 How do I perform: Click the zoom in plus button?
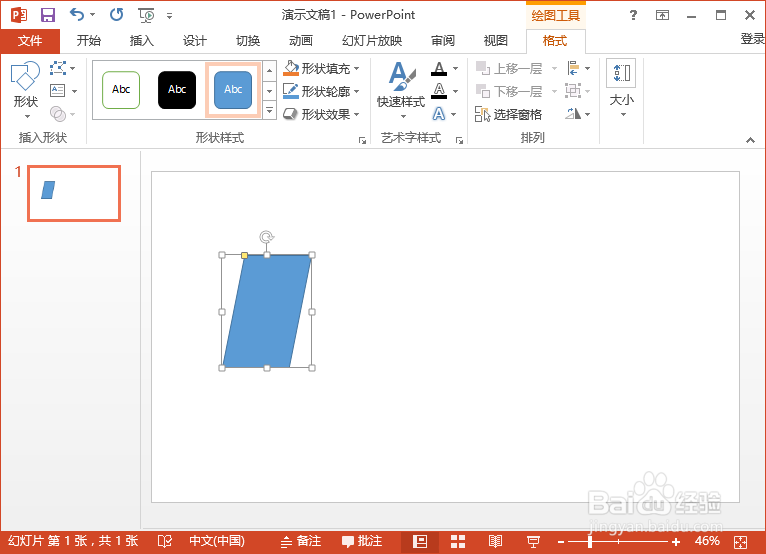tap(676, 542)
